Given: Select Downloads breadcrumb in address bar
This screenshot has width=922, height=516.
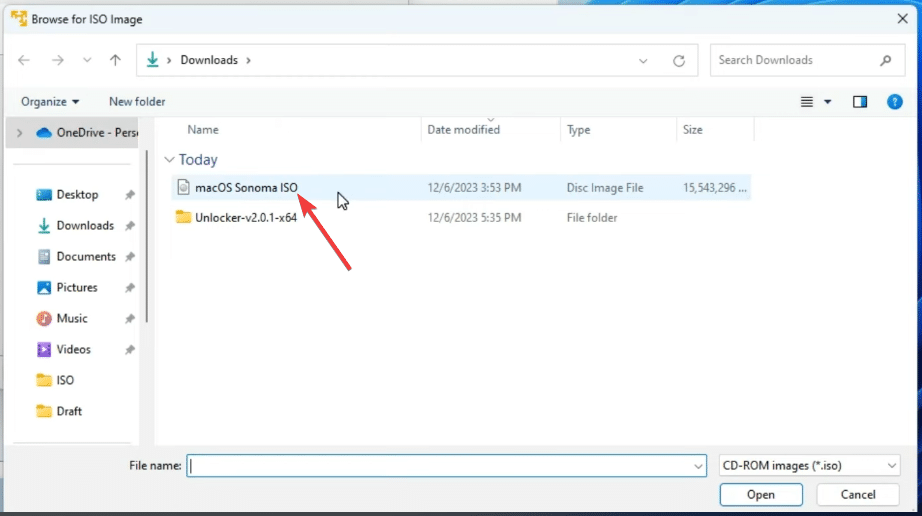Looking at the screenshot, I should click(209, 60).
